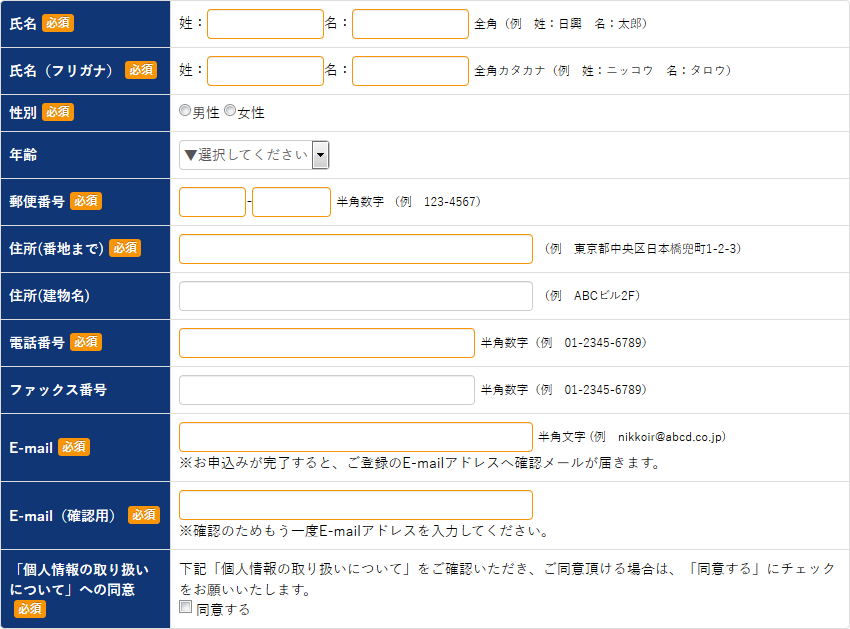Click the example text 東京都中央区日本橋兜町1-2-3
Screen dimensions: 850x629
(x=653, y=249)
